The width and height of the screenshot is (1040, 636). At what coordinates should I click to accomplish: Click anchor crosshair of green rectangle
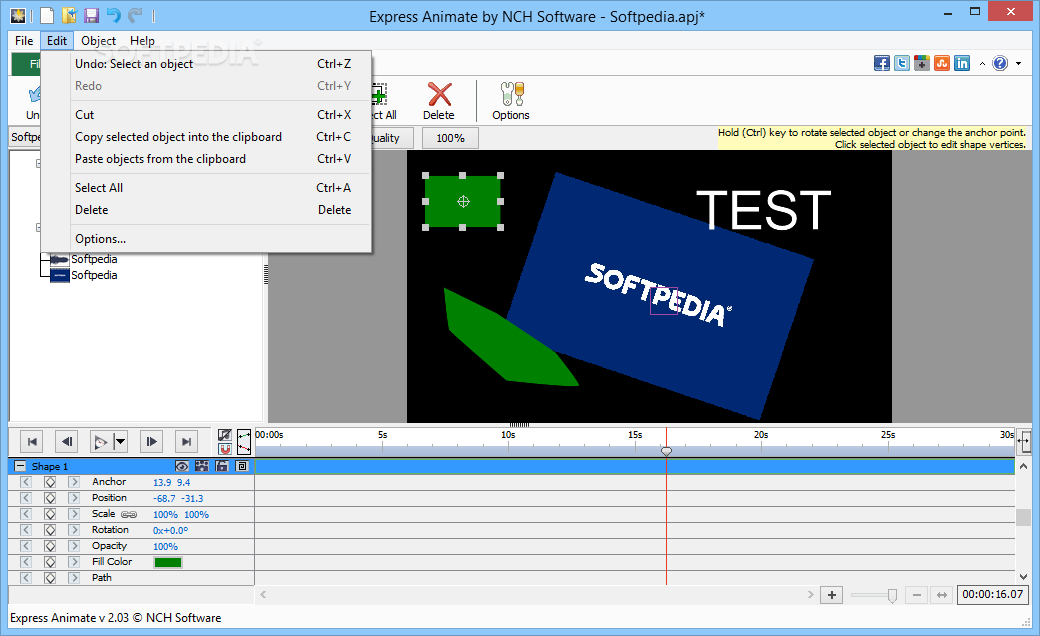[x=463, y=202]
